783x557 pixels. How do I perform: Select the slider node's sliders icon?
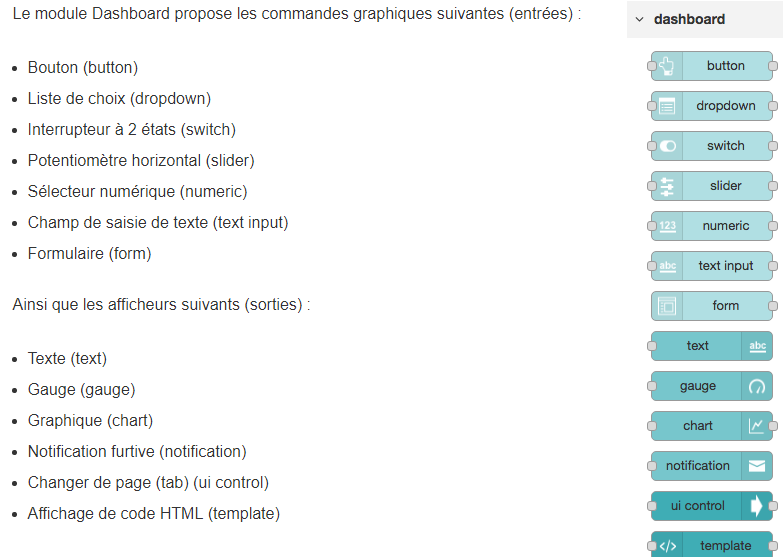click(x=667, y=186)
